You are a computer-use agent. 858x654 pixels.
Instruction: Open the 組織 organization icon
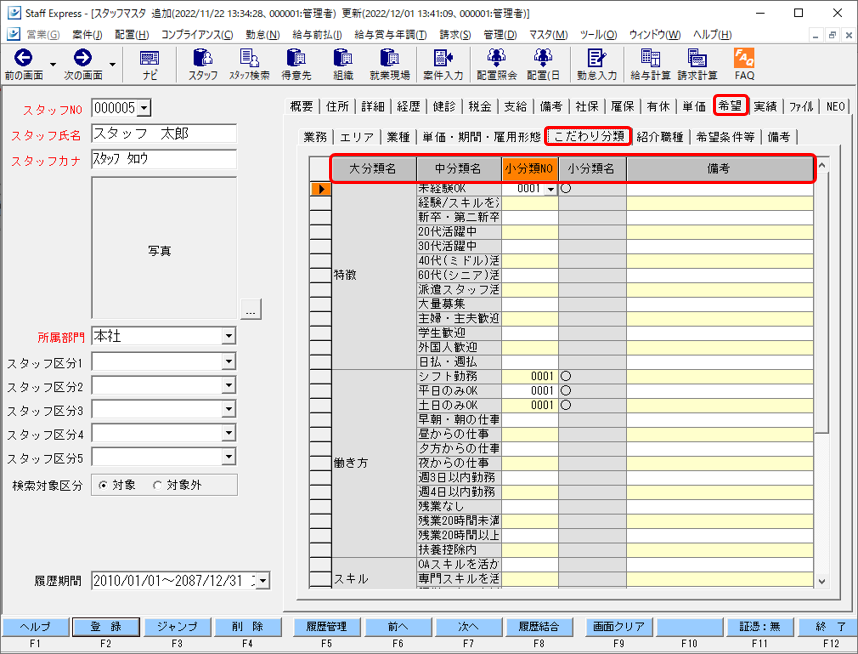pyautogui.click(x=343, y=65)
